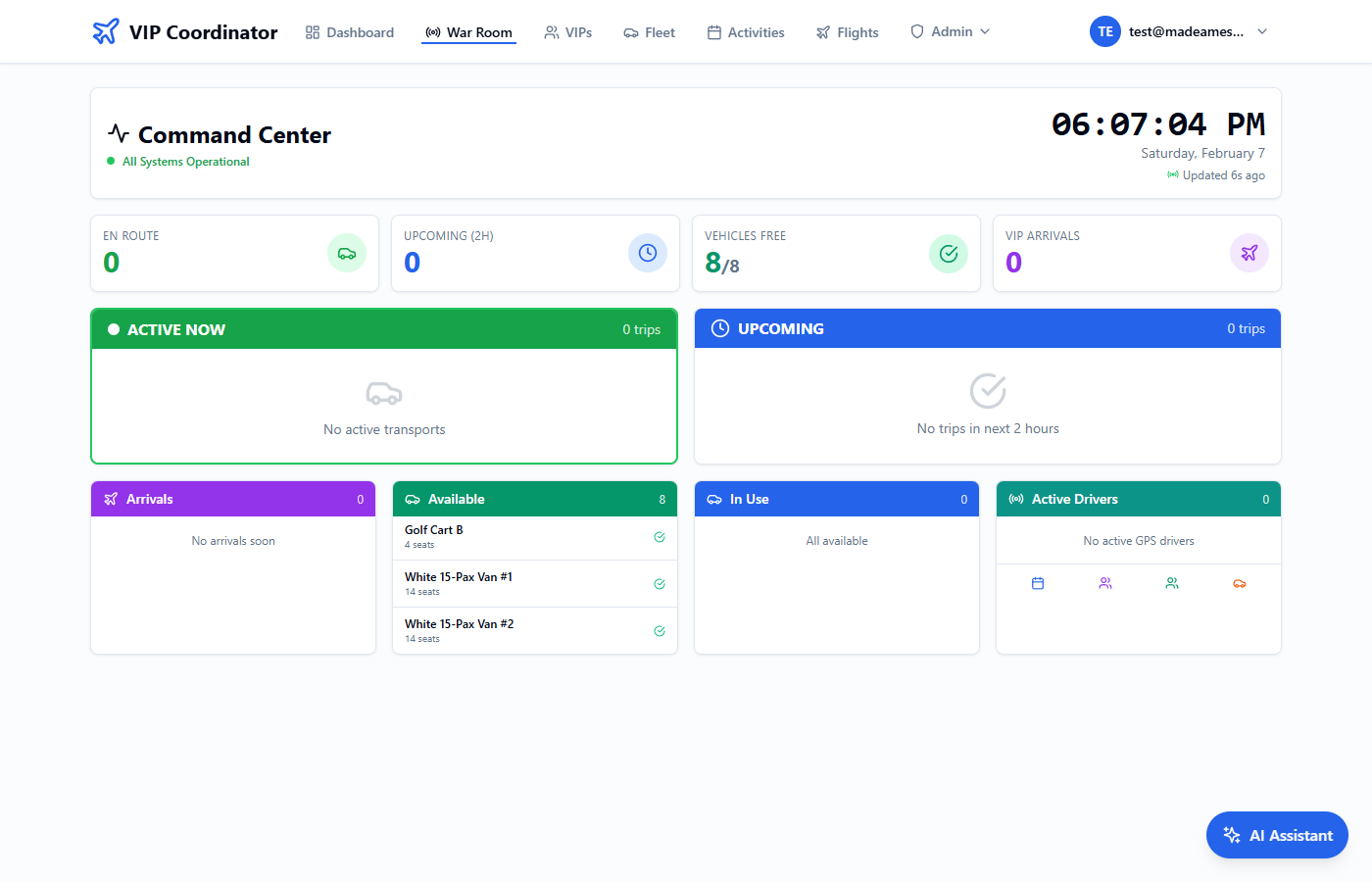Viewport: 1372px width, 882px height.
Task: Click the blue calendar shortcut icon
Action: pyautogui.click(x=1038, y=583)
